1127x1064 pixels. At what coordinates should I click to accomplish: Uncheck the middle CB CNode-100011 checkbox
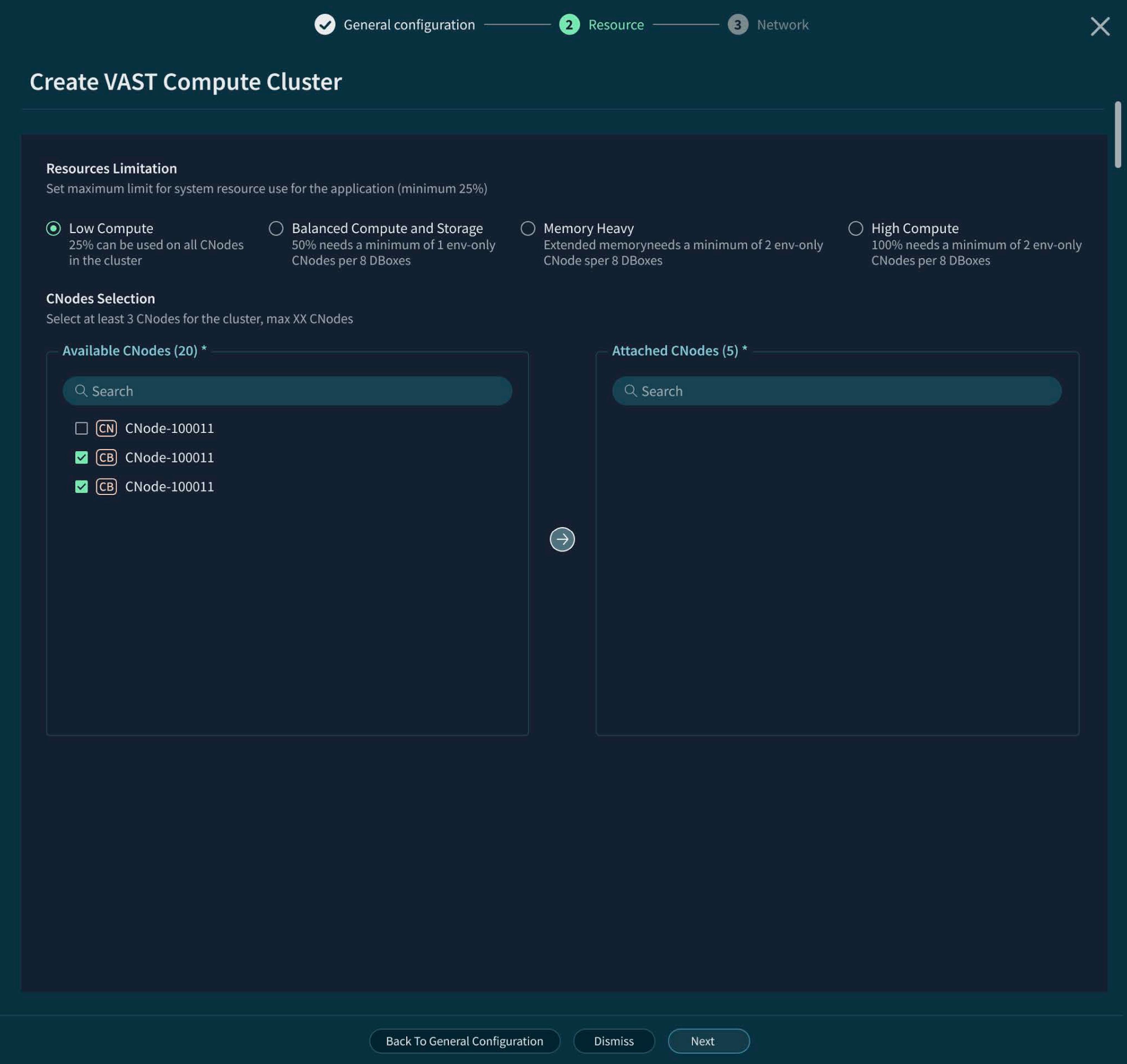[x=82, y=457]
